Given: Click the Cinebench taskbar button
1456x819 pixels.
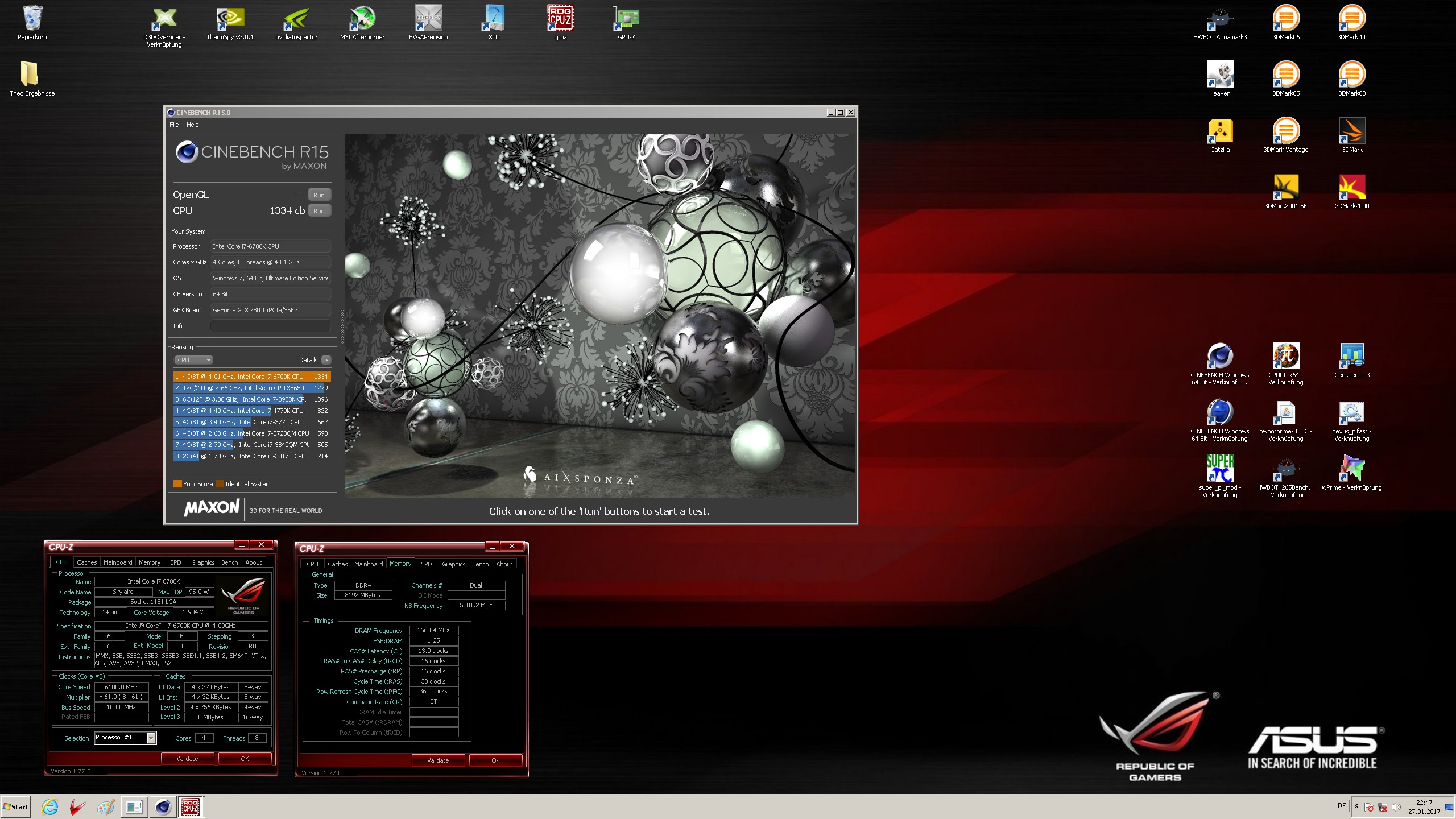Looking at the screenshot, I should tap(163, 806).
